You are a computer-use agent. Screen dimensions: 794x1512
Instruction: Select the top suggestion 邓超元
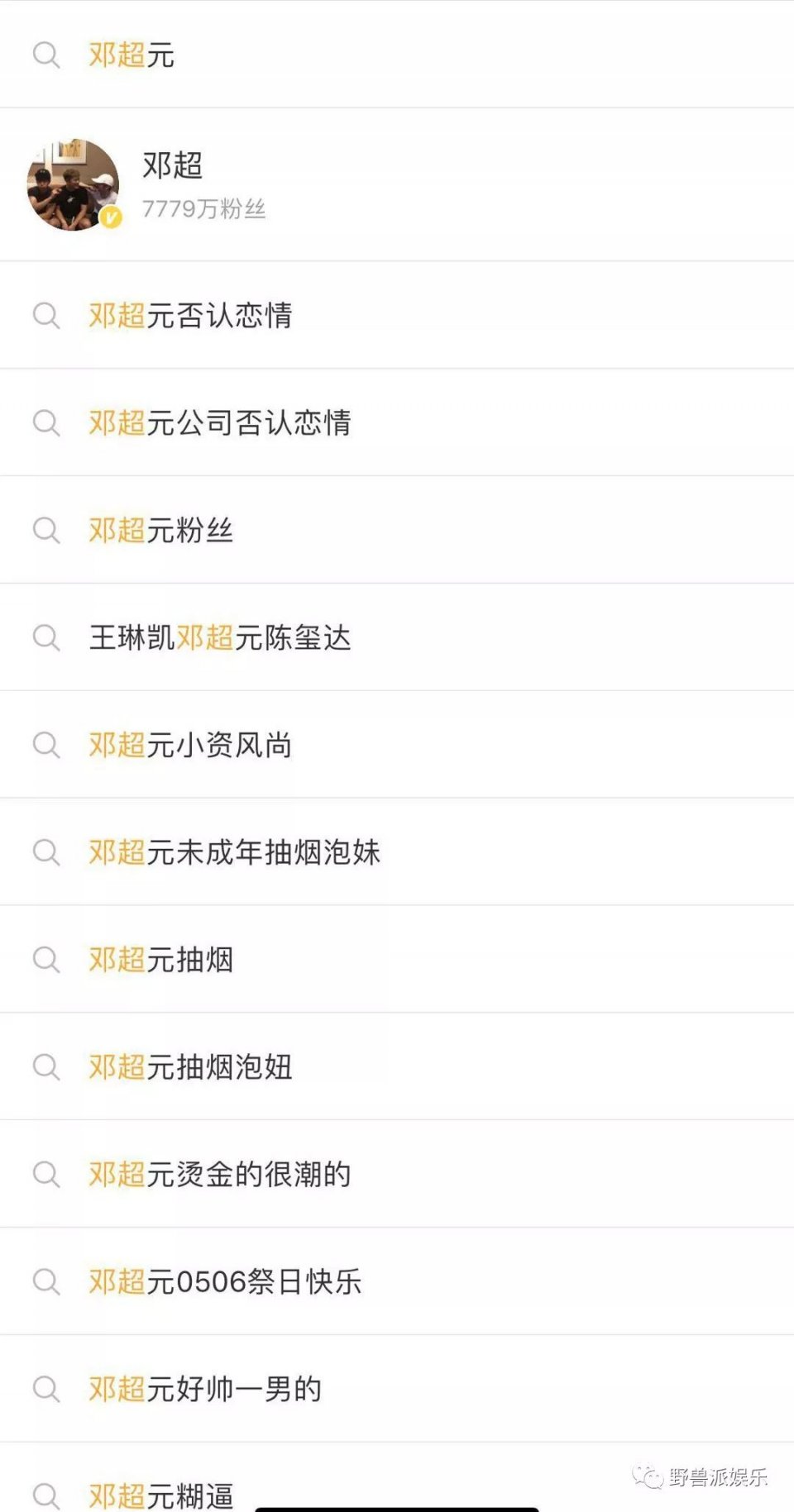(397, 55)
